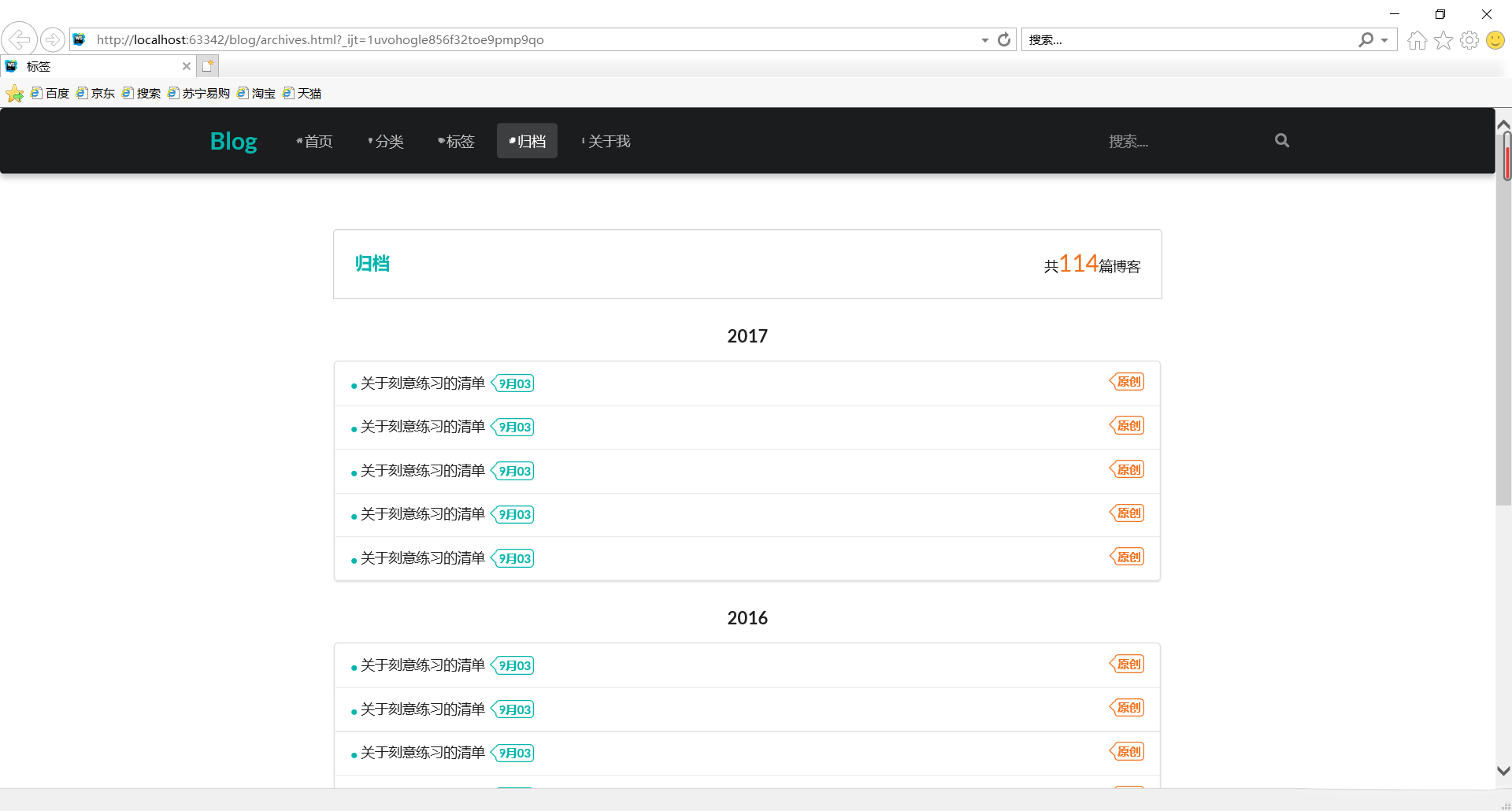Viewport: 1512px width, 811px height.
Task: Click the scrollbar down arrow
Action: pyautogui.click(x=1503, y=771)
